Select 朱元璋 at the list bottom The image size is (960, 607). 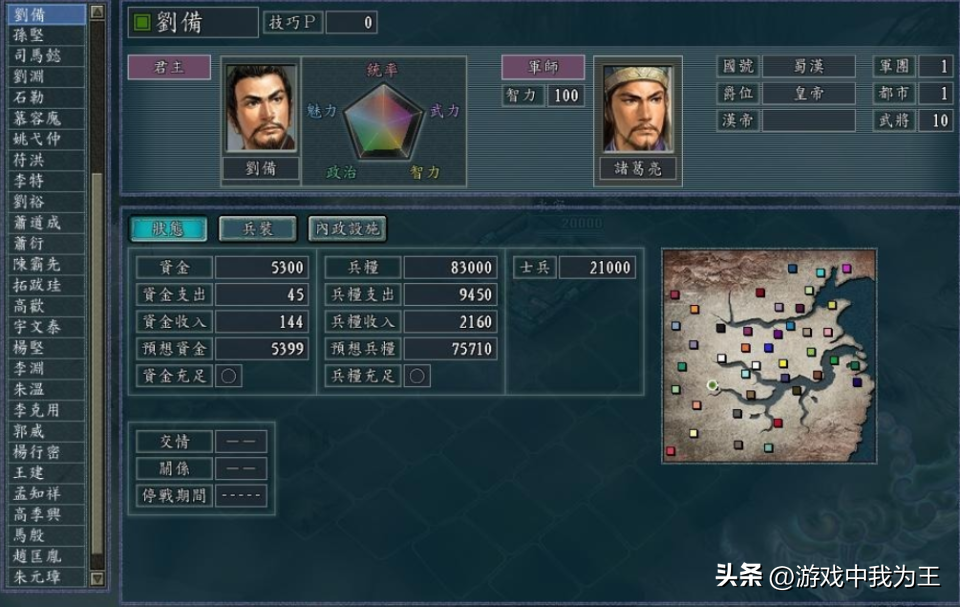click(x=47, y=577)
